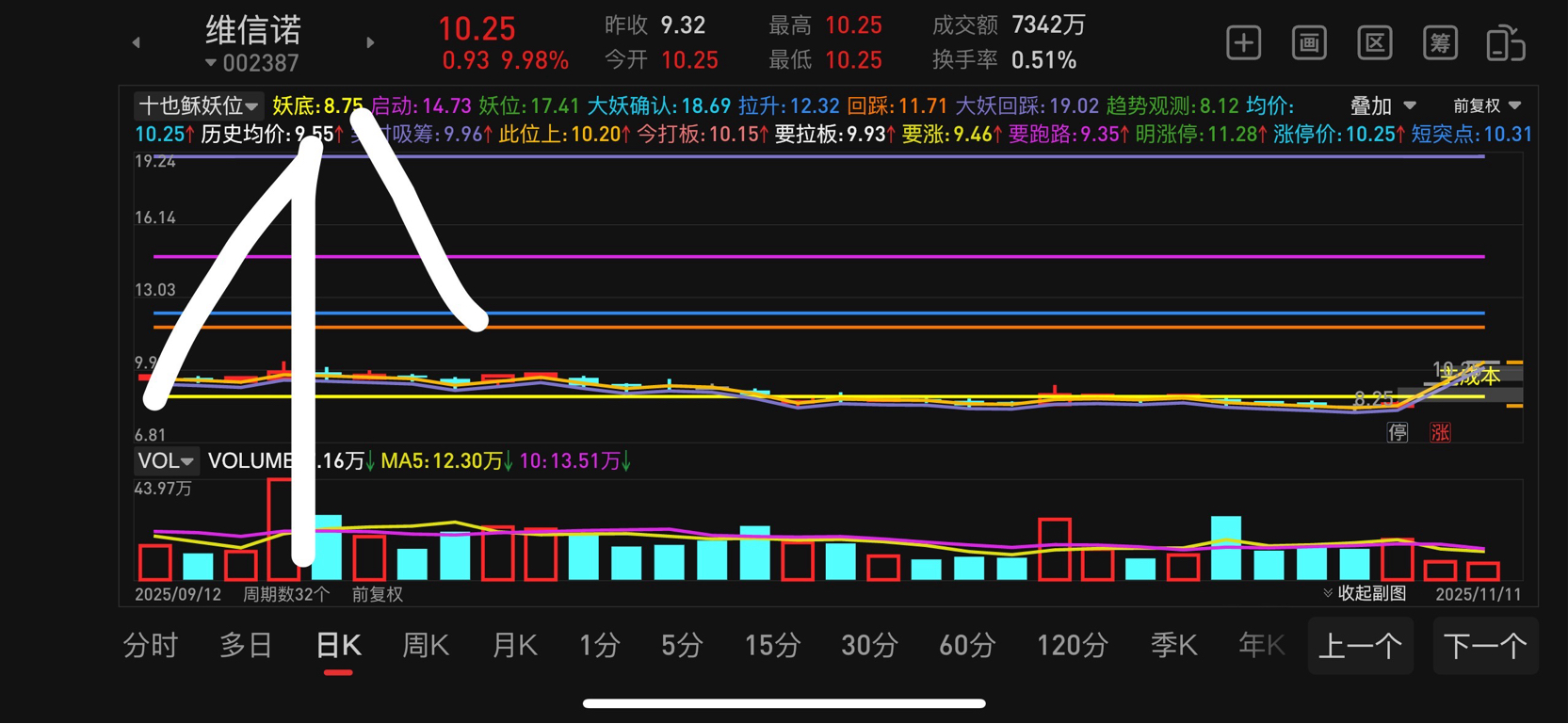Tap stock name 维信诺
The height and width of the screenshot is (724, 1568).
253,30
